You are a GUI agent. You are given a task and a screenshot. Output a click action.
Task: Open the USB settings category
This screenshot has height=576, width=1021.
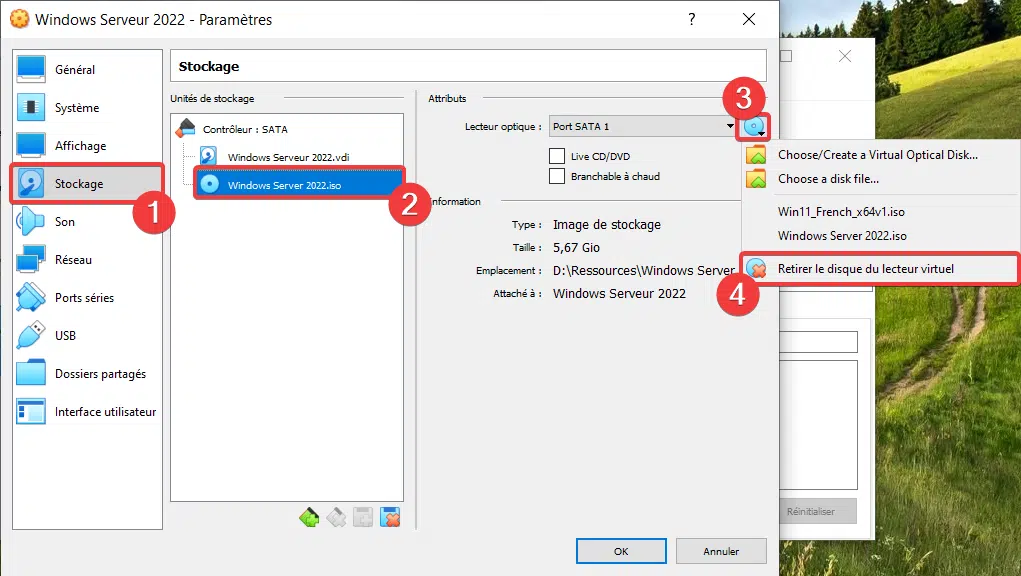coord(87,336)
